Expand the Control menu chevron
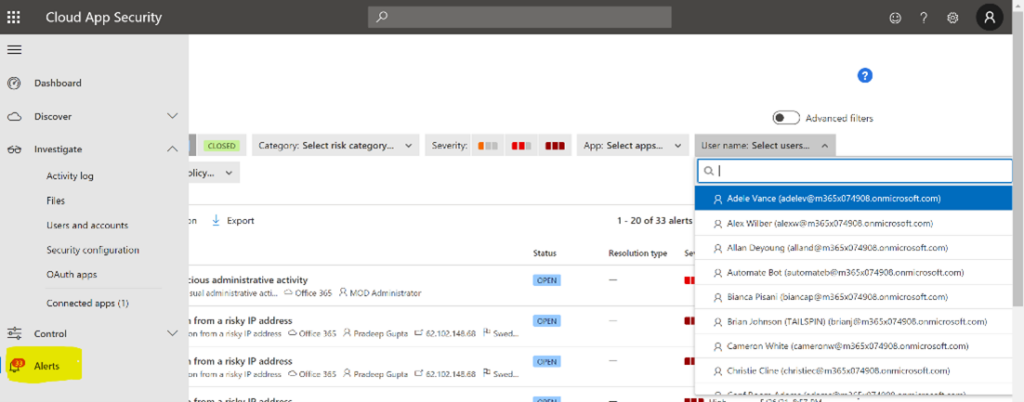The width and height of the screenshot is (1024, 402). (x=172, y=333)
